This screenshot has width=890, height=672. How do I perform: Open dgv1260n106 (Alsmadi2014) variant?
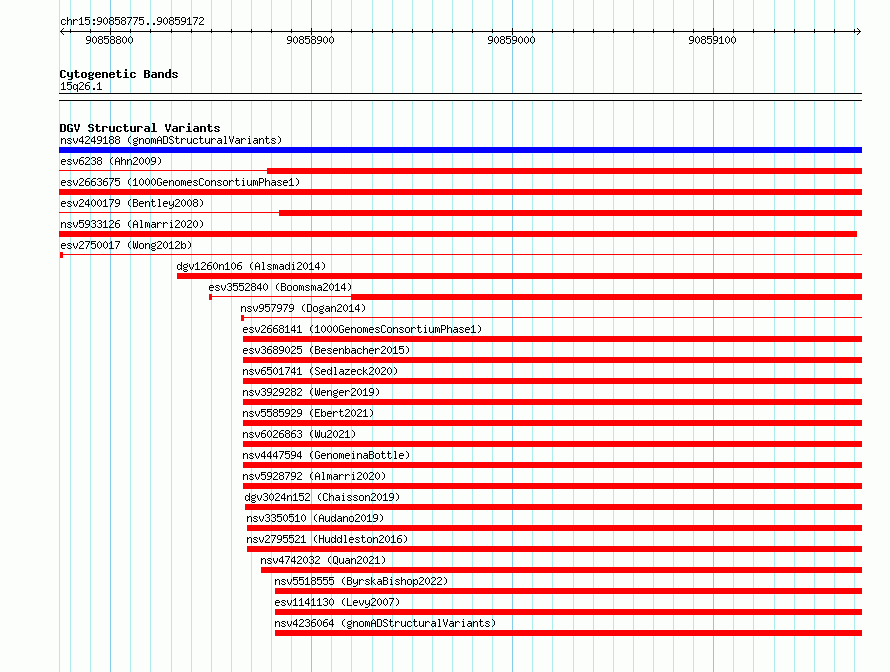point(251,266)
